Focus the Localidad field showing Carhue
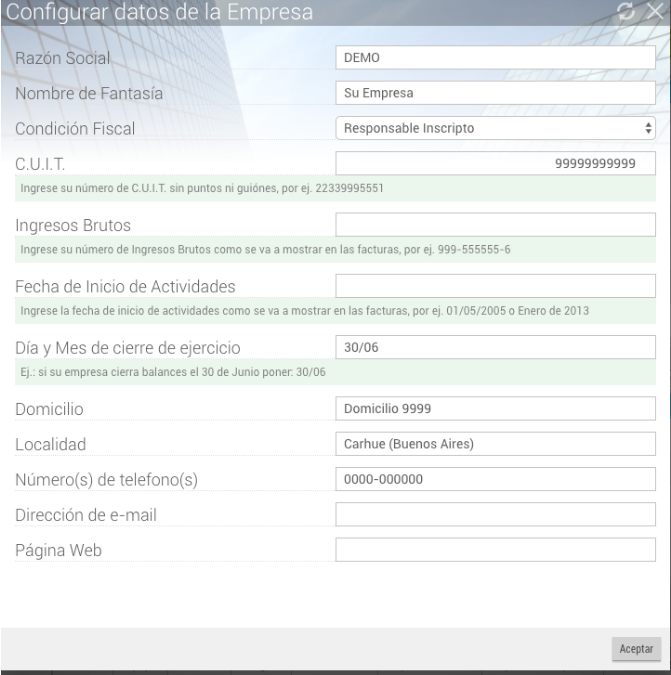 pyautogui.click(x=495, y=443)
